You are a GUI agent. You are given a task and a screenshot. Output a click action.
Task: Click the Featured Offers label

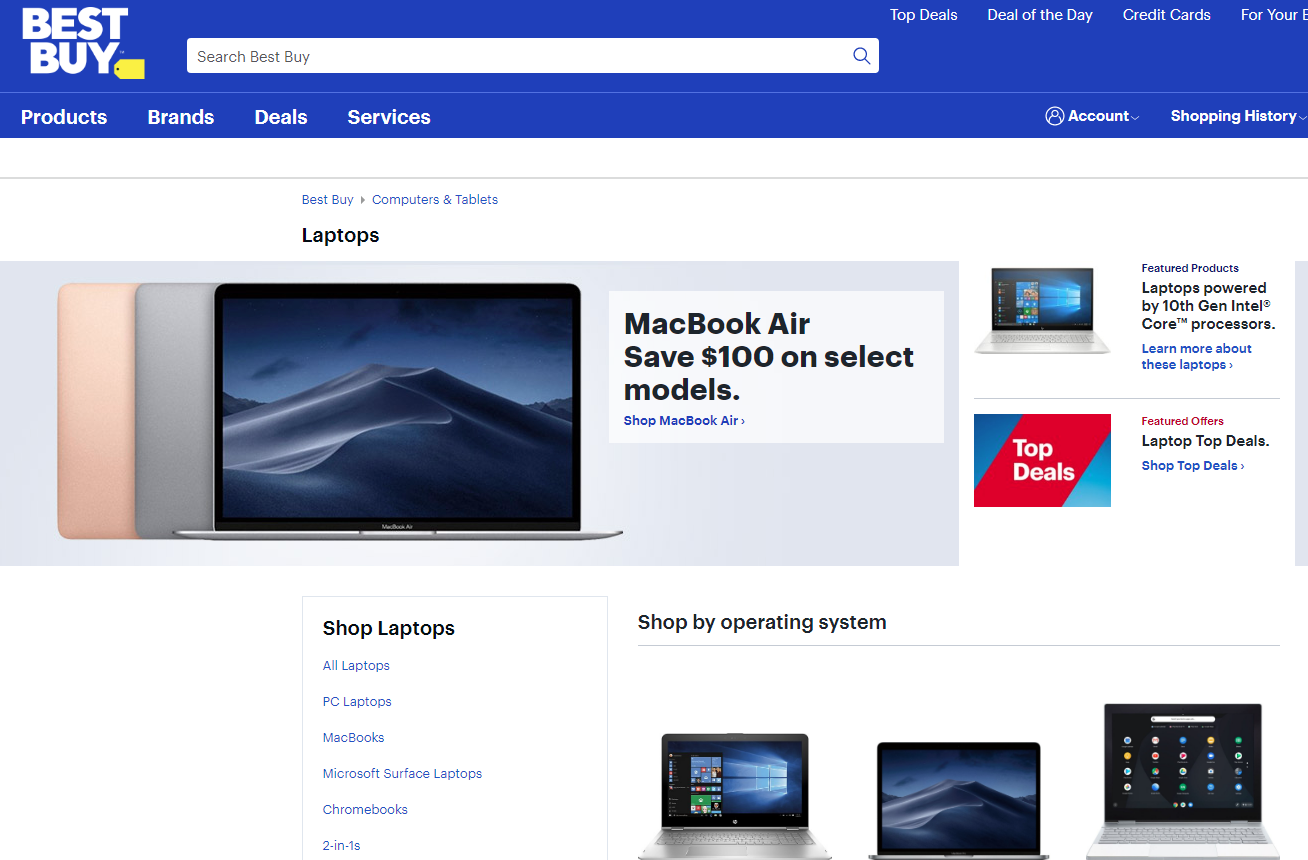[x=1183, y=421]
